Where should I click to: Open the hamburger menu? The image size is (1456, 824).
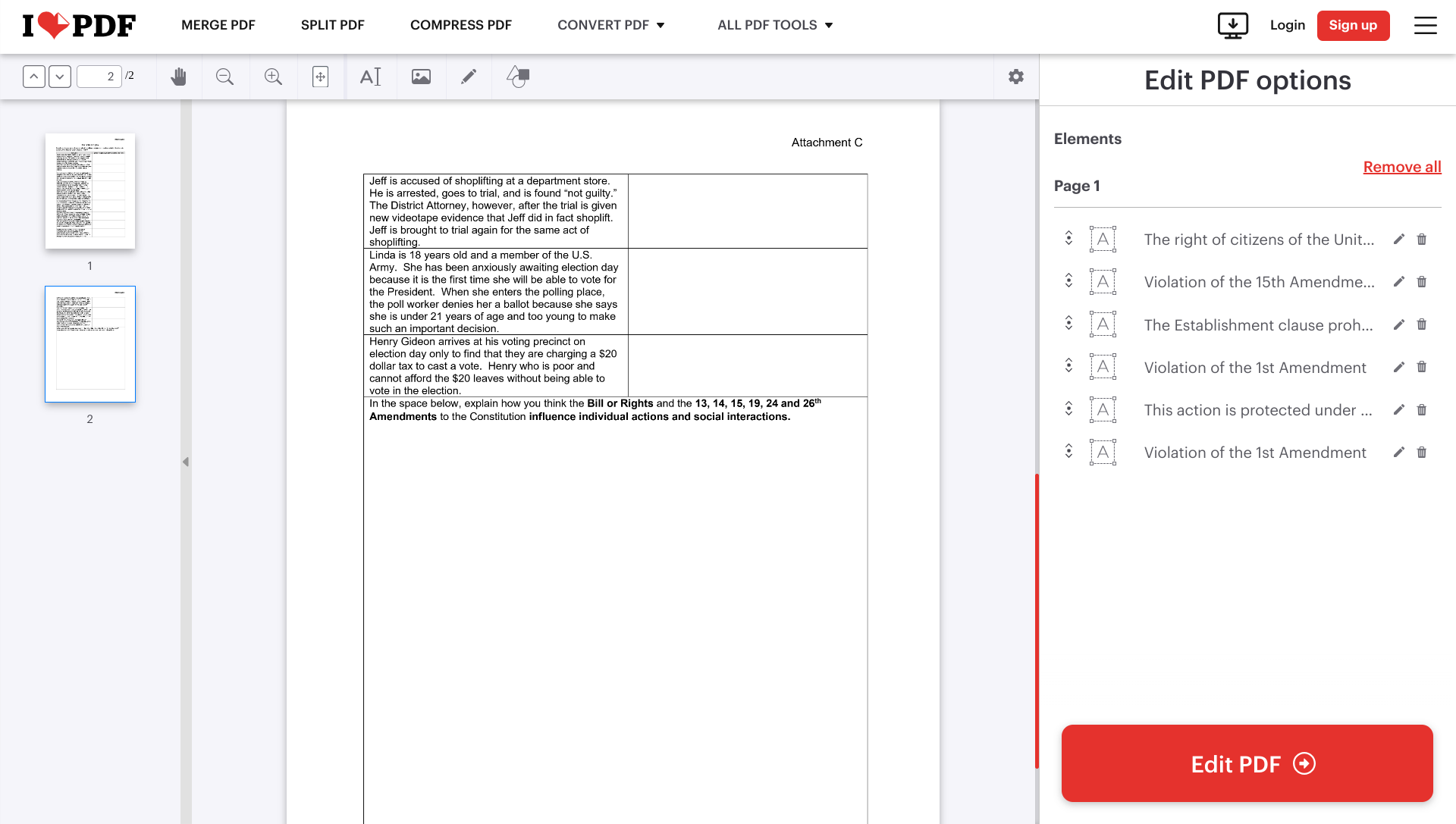pyautogui.click(x=1425, y=25)
